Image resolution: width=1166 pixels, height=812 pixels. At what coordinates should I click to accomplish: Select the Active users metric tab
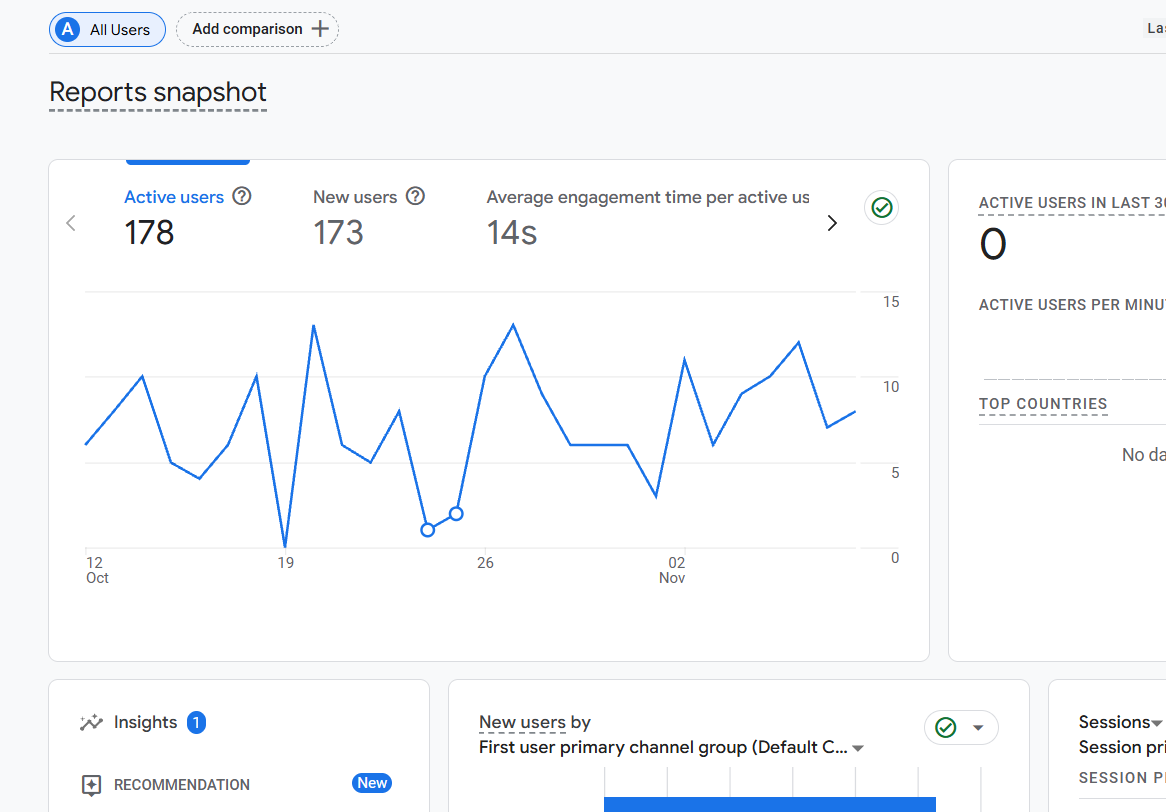tap(187, 216)
